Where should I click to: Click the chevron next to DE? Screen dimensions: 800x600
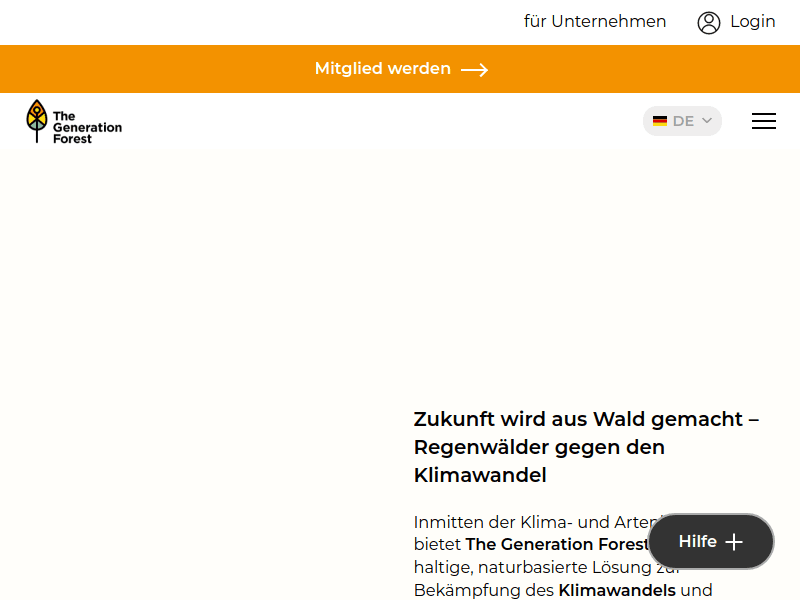click(x=706, y=120)
